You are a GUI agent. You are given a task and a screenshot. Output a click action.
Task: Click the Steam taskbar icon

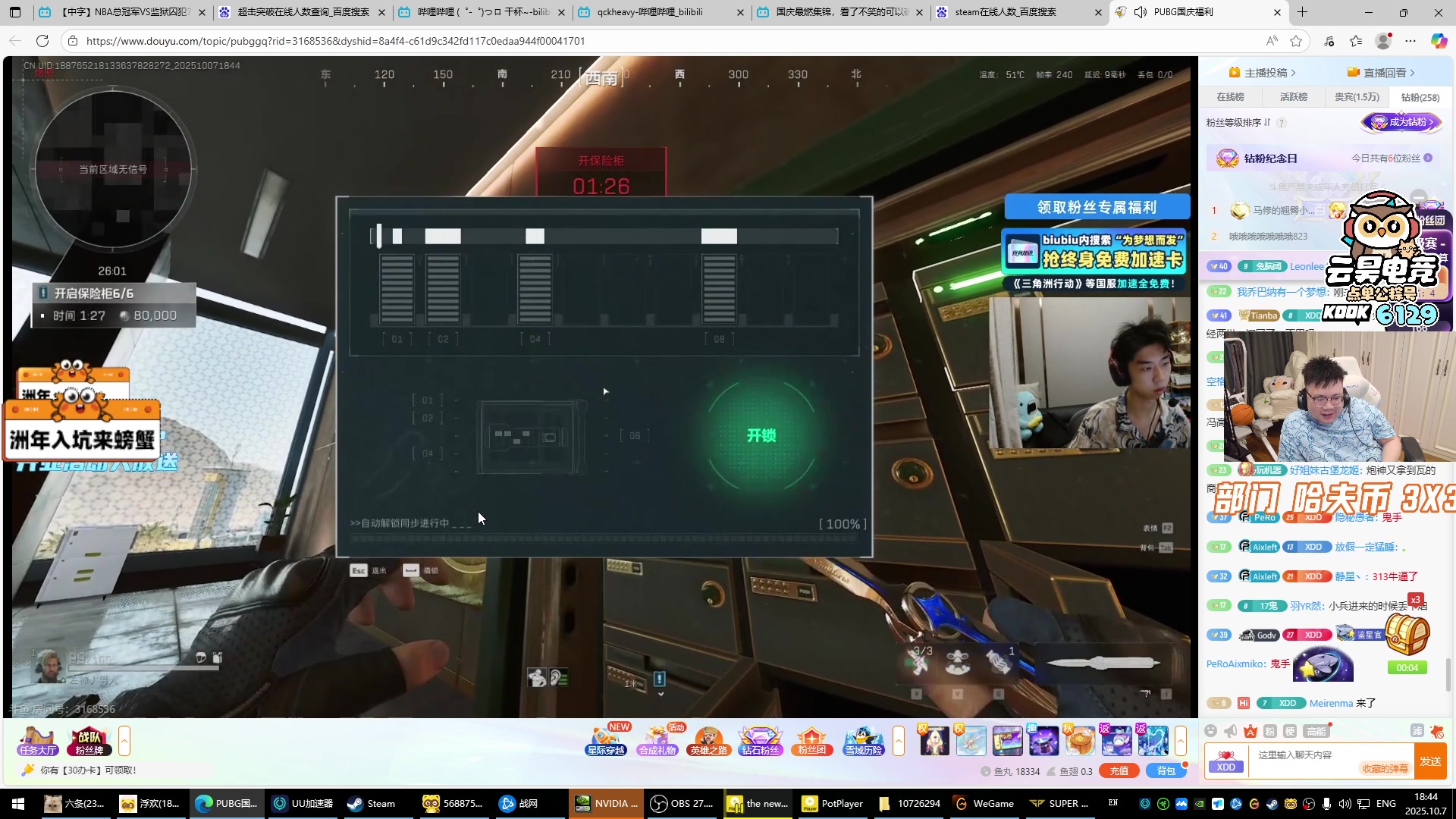pos(372,804)
